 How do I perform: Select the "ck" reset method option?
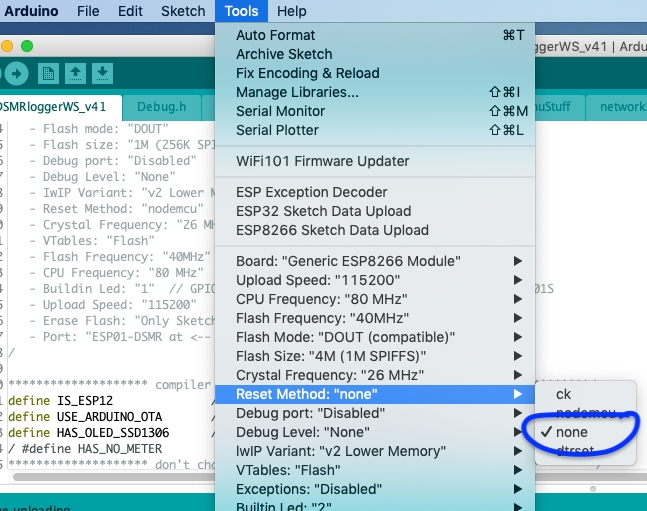click(x=564, y=394)
